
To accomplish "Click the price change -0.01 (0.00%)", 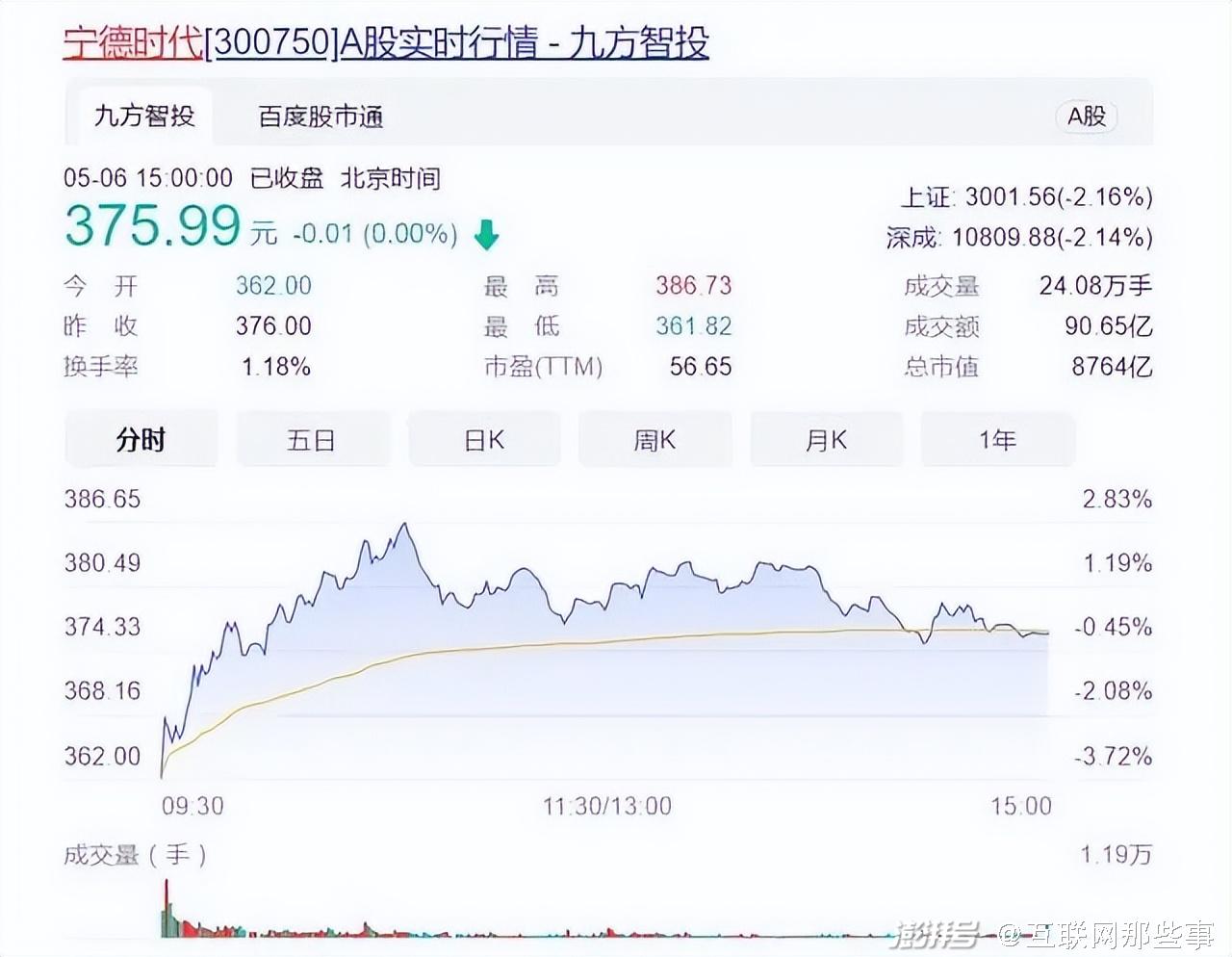I will coord(375,234).
